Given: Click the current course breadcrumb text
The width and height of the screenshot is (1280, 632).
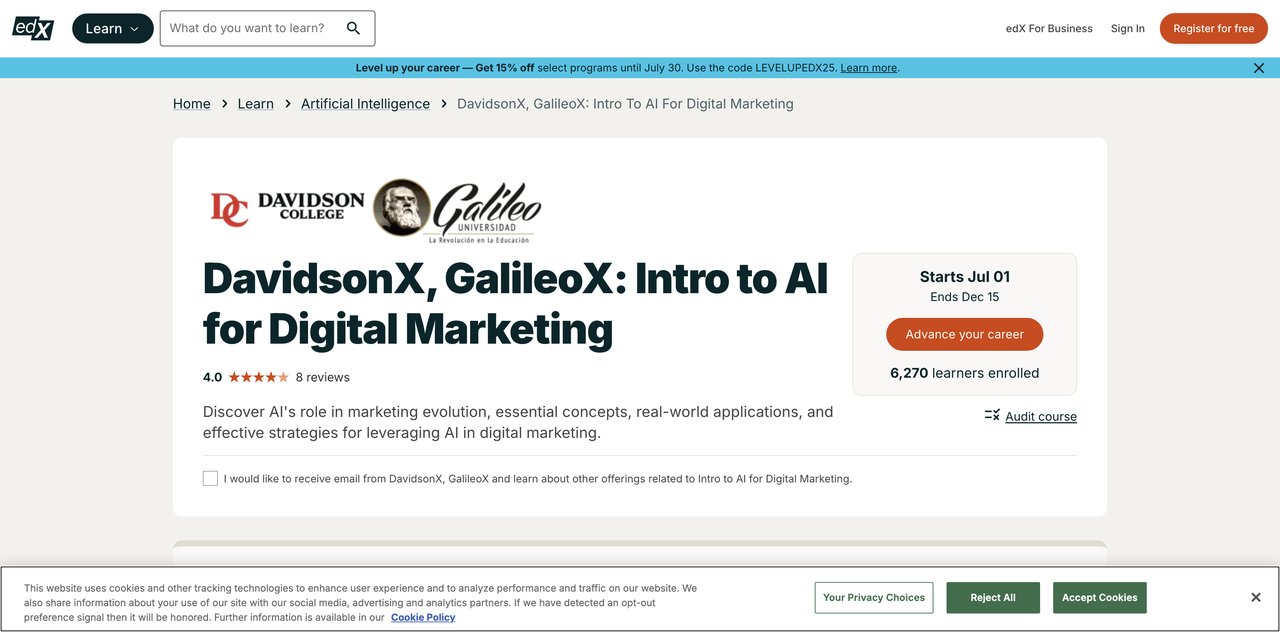Looking at the screenshot, I should coord(625,104).
